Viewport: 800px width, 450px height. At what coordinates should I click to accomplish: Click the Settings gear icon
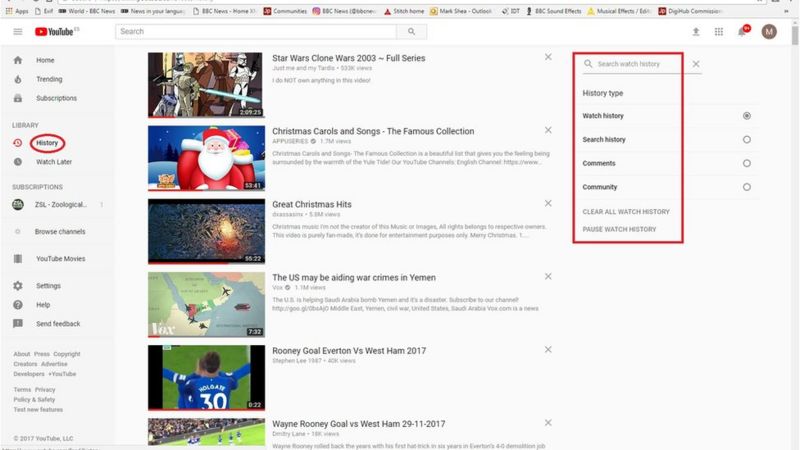[x=18, y=286]
